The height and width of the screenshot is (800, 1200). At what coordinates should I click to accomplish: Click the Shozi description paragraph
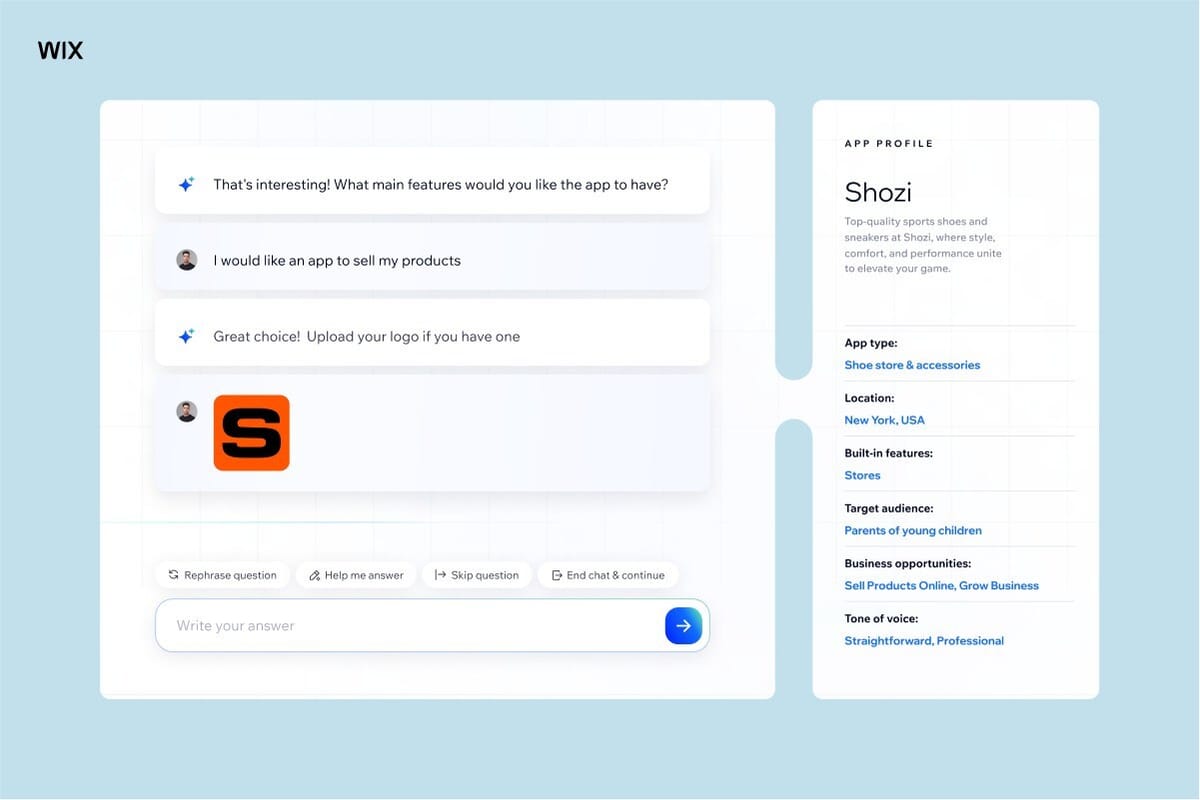click(923, 245)
